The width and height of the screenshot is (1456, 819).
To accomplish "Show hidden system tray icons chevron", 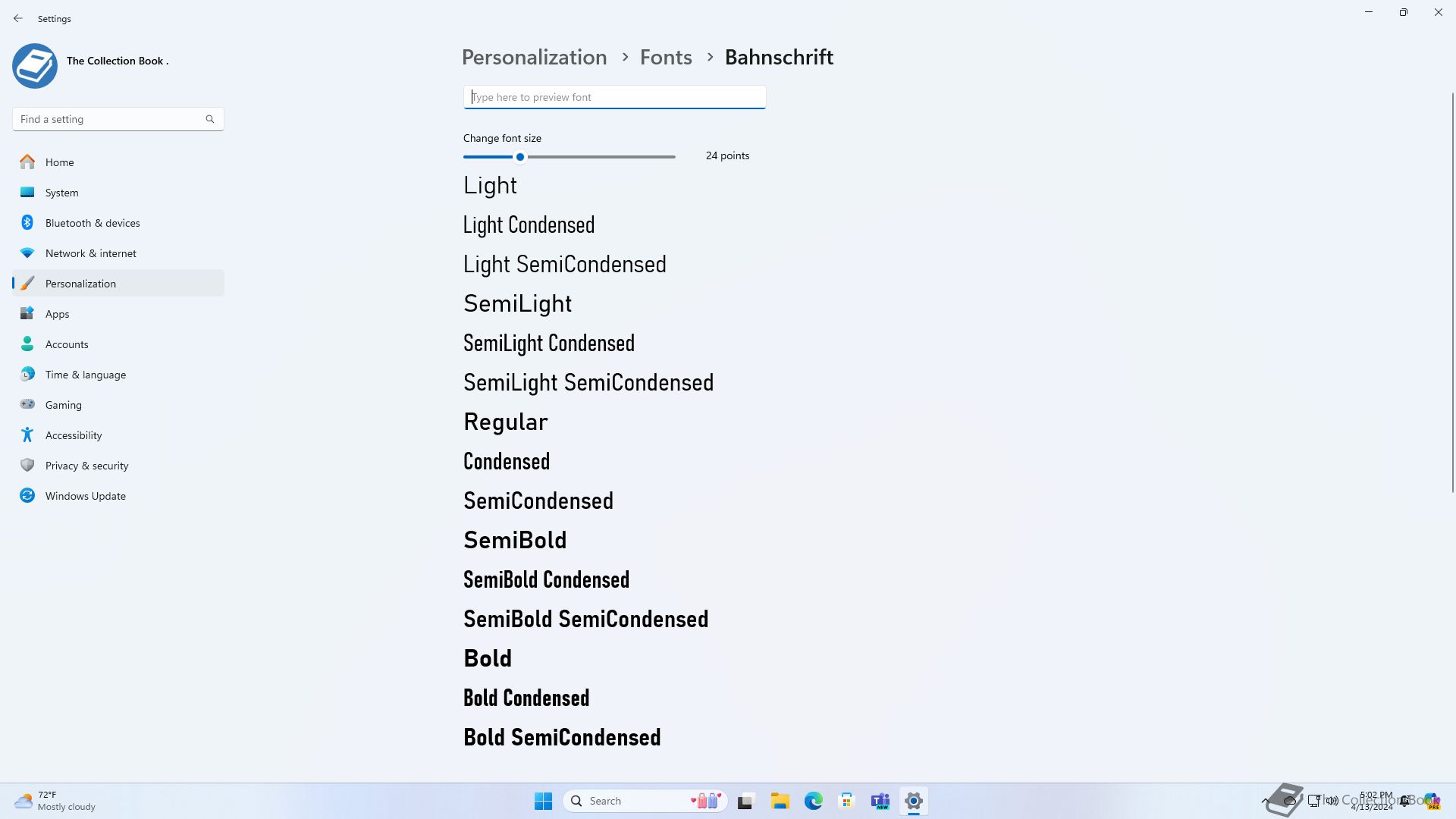I will (x=1265, y=801).
